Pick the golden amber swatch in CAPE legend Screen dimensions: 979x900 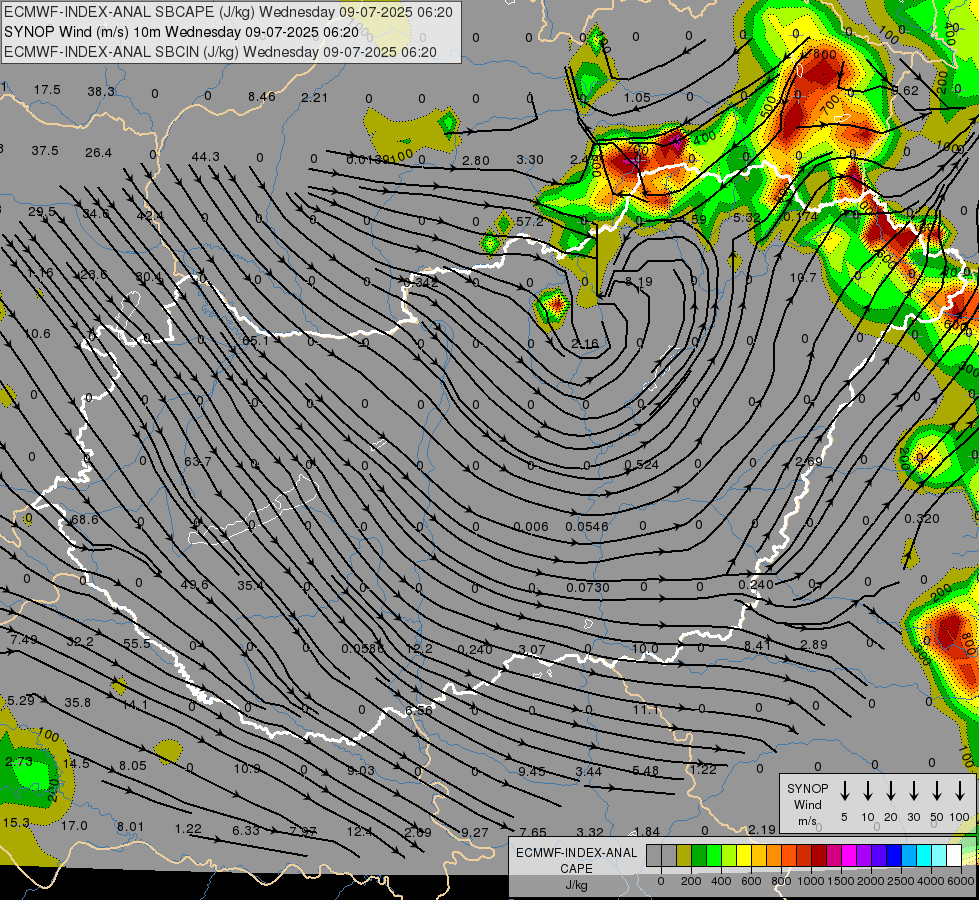pyautogui.click(x=759, y=856)
